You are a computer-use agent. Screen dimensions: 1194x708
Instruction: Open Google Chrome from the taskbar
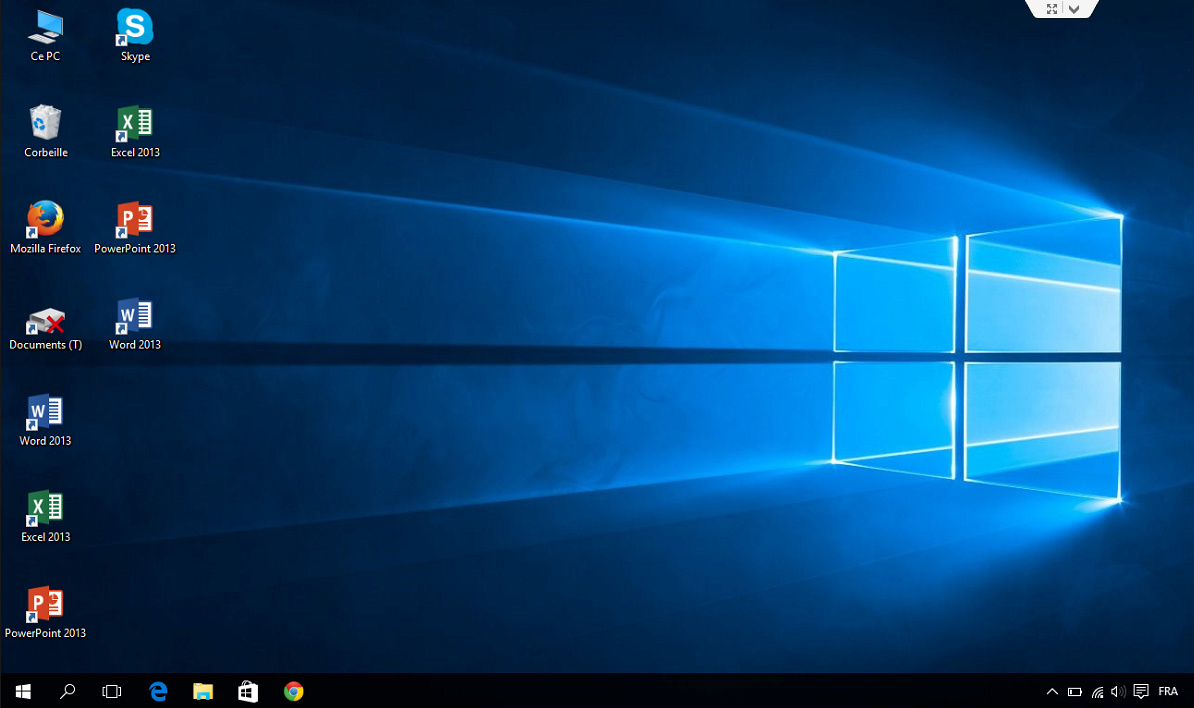[293, 691]
